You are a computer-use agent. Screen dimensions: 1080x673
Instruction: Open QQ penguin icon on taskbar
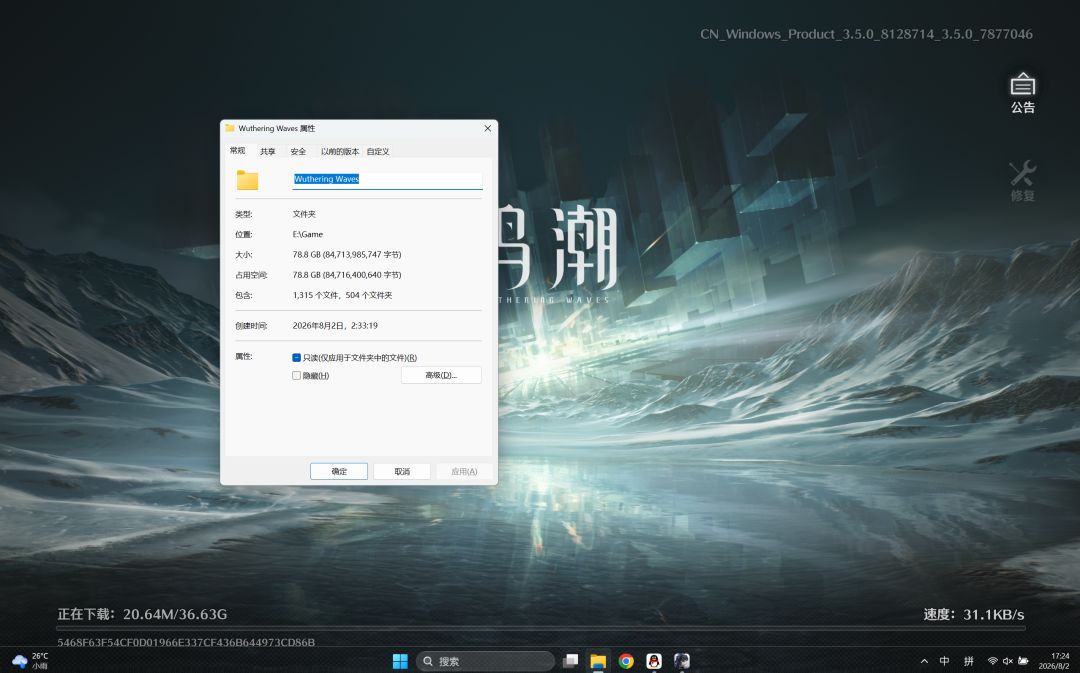click(654, 661)
